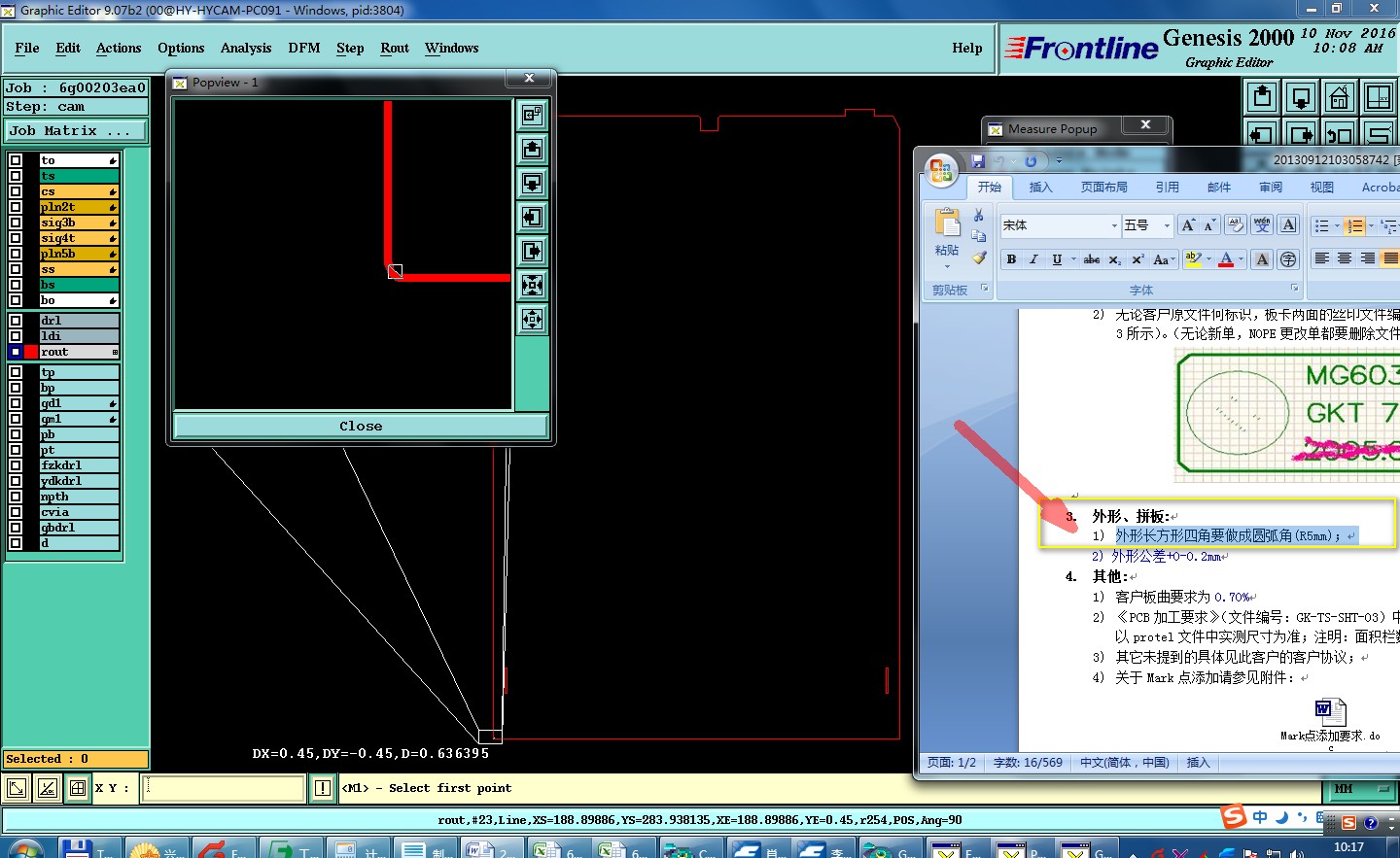Toggle display checkbox for layer 'drl'
The height and width of the screenshot is (858, 1400).
tap(16, 321)
